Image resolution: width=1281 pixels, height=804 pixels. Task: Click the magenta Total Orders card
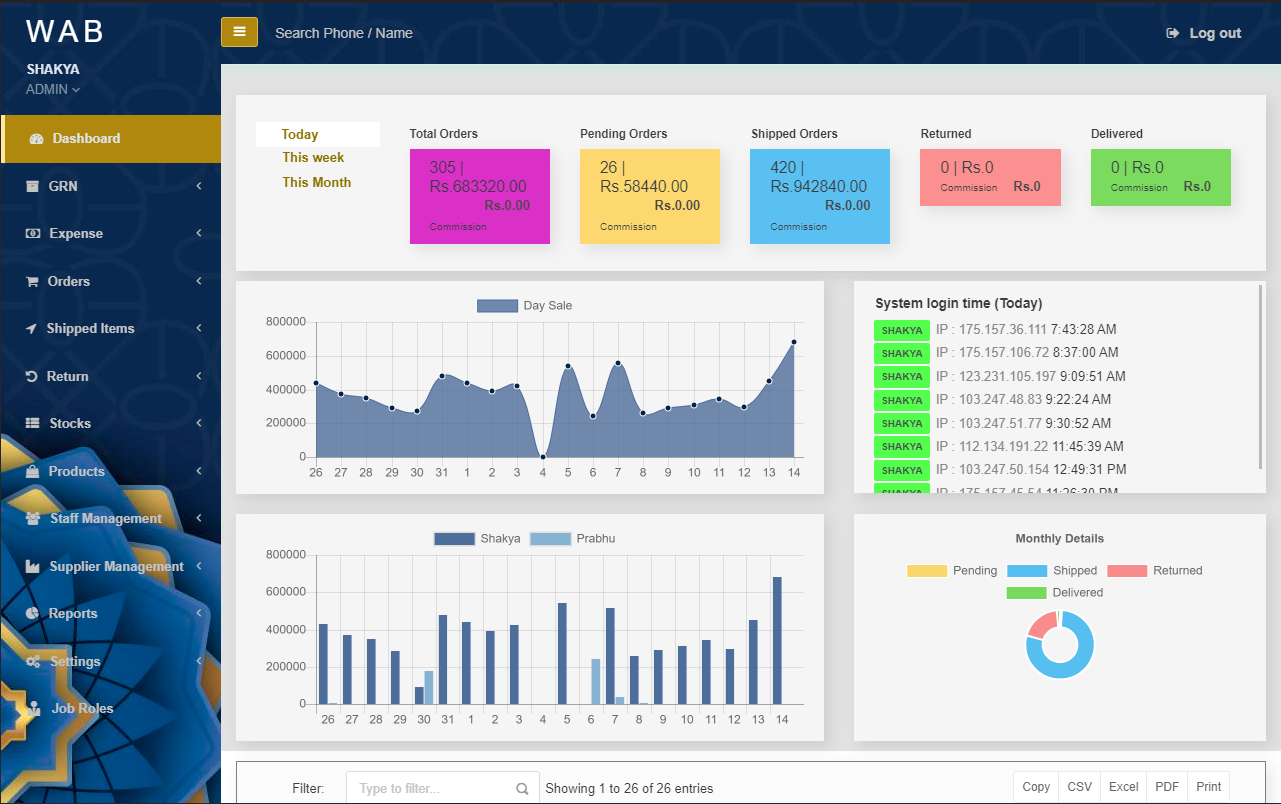[x=479, y=196]
